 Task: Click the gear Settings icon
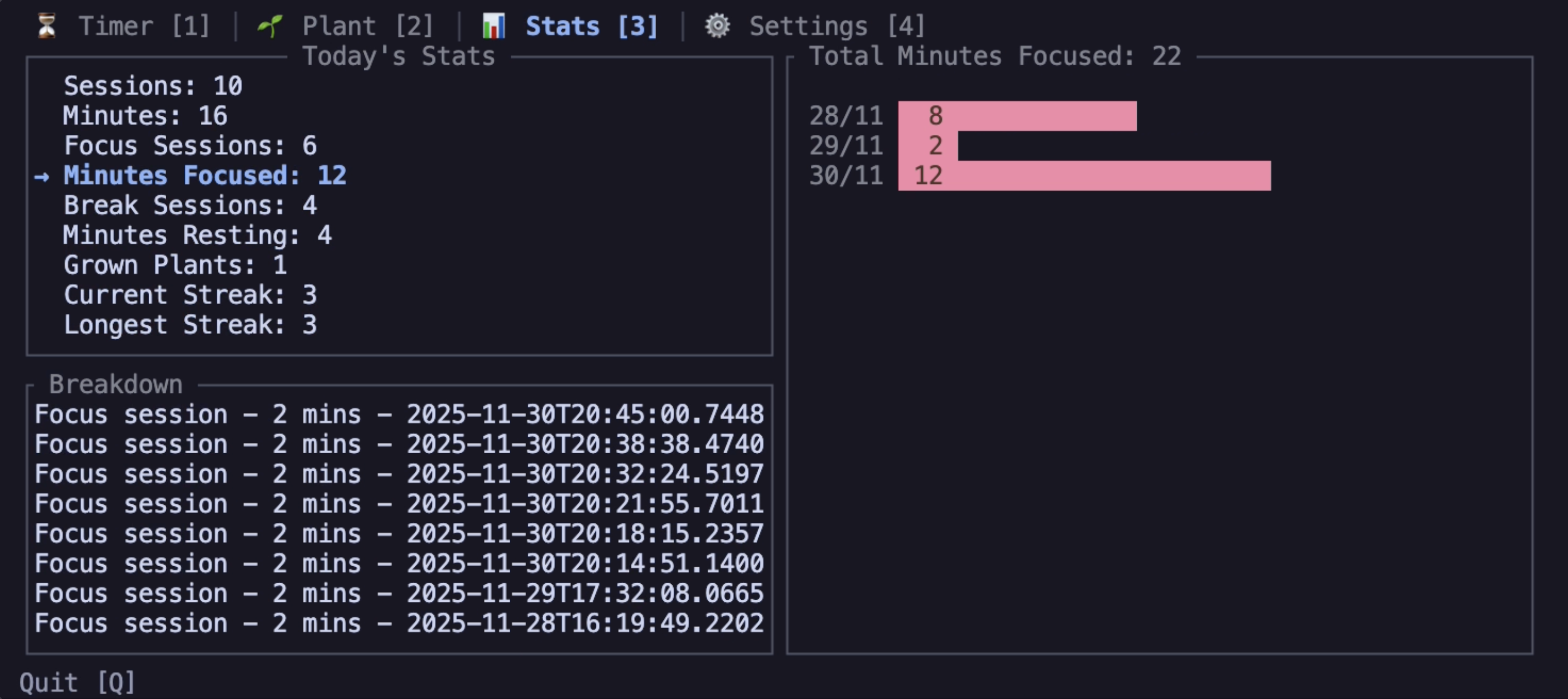[717, 26]
